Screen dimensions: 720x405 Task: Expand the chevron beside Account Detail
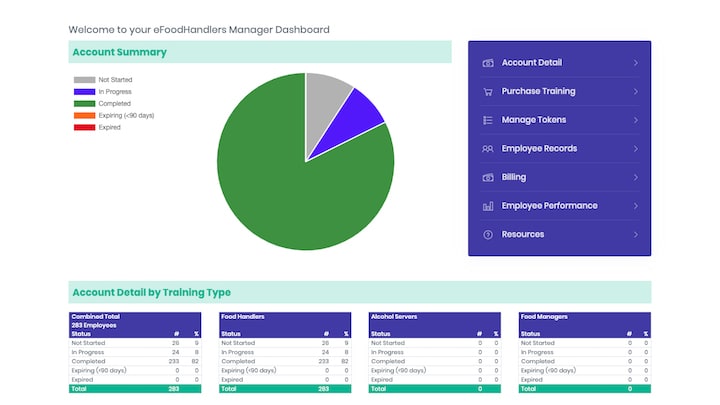point(636,63)
